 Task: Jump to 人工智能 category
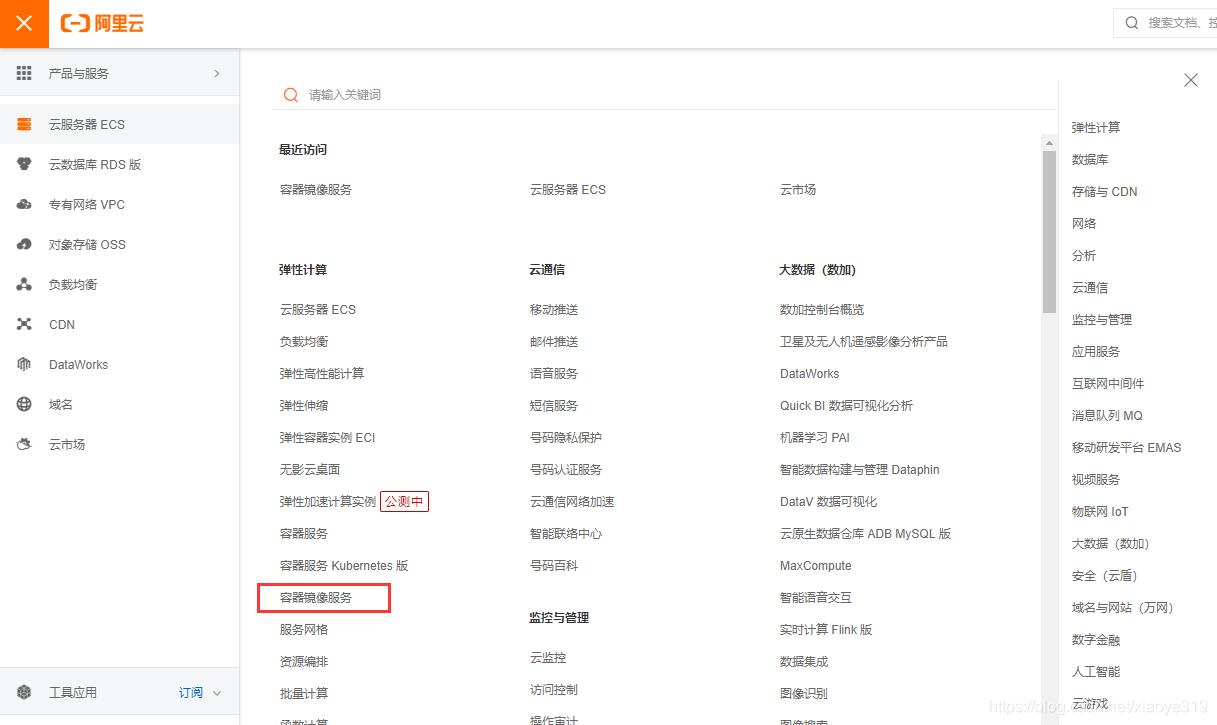(1096, 671)
